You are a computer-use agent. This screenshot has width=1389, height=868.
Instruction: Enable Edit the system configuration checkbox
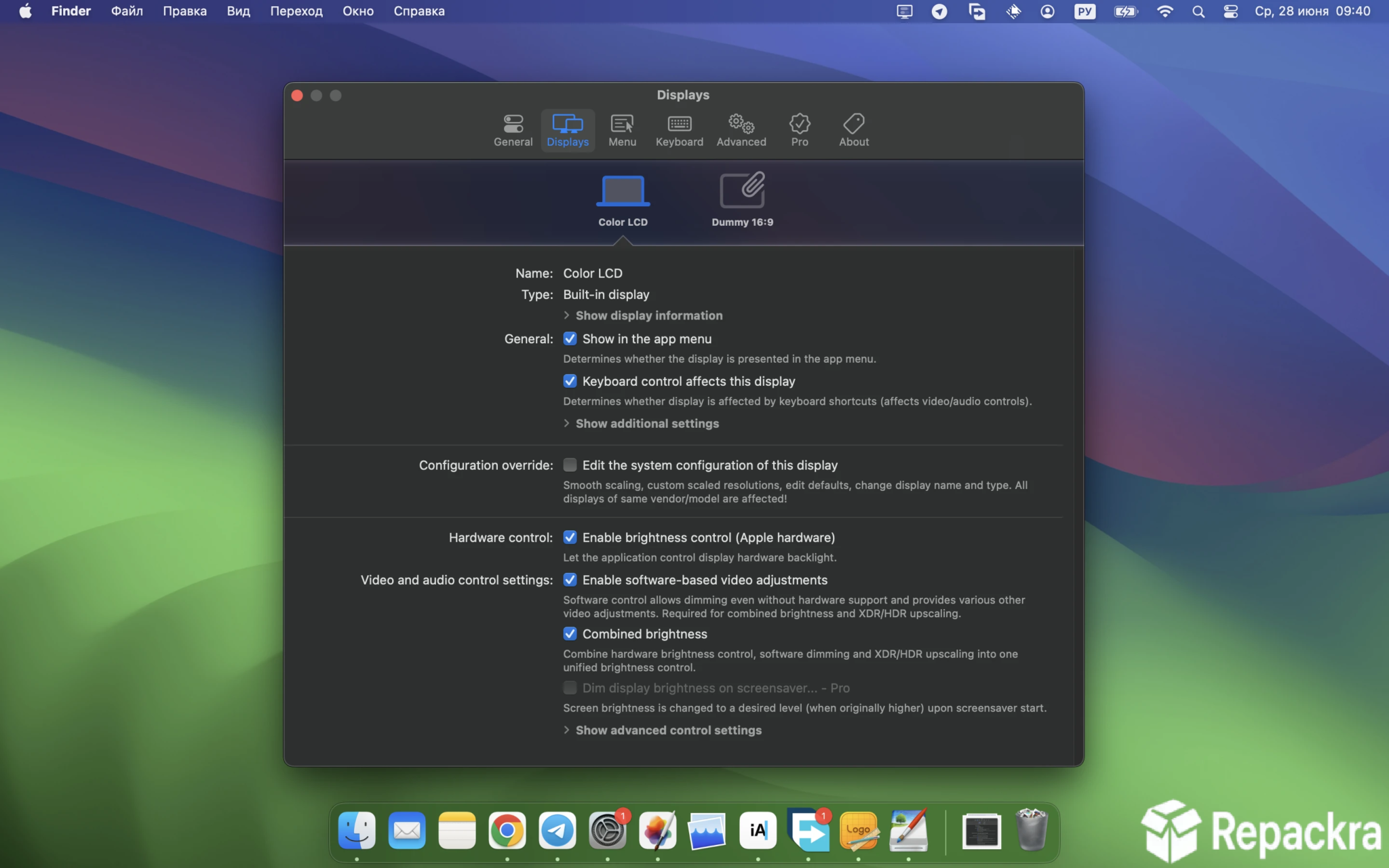(x=570, y=465)
